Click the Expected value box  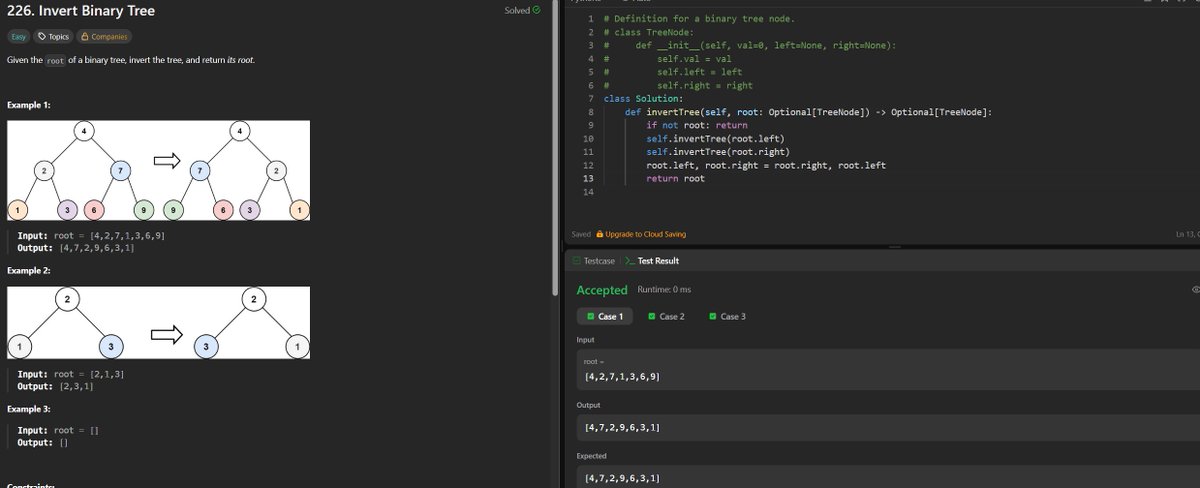(888, 478)
